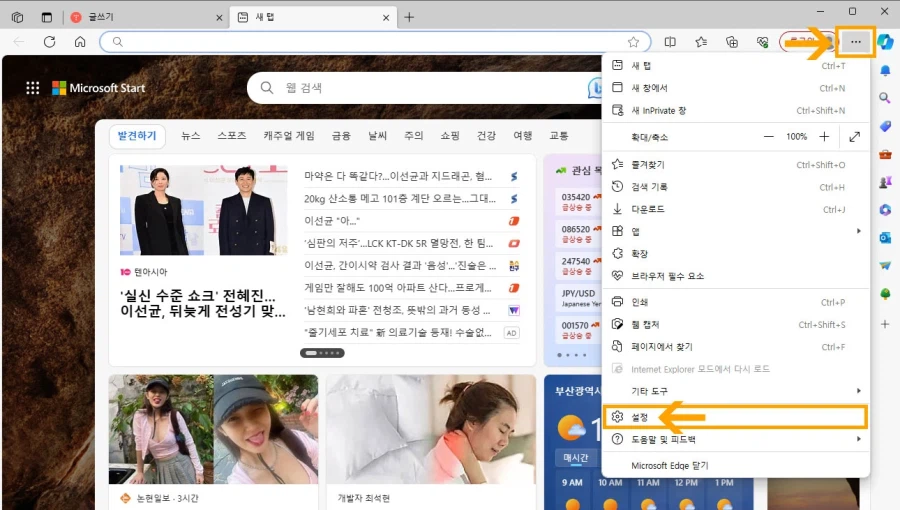Zoom out with the minus button
This screenshot has height=510, width=900.
pyautogui.click(x=769, y=137)
